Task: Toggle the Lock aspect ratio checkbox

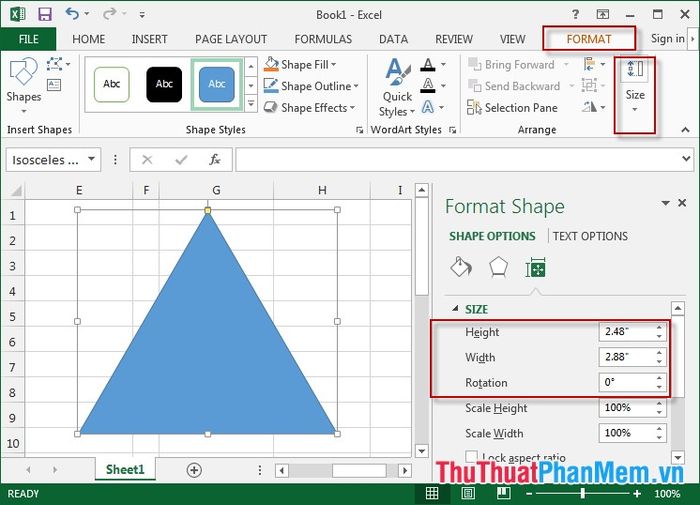Action: coord(471,457)
